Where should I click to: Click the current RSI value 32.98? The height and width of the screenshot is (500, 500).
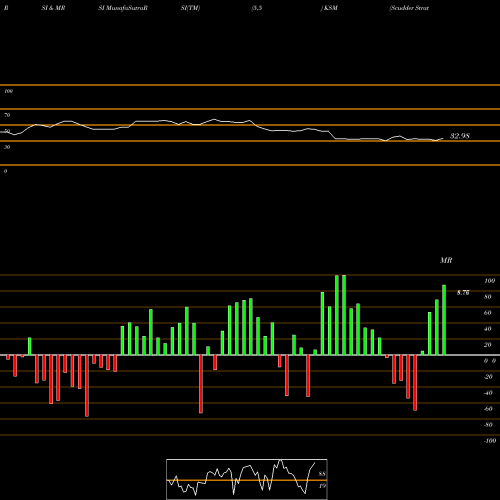click(460, 136)
